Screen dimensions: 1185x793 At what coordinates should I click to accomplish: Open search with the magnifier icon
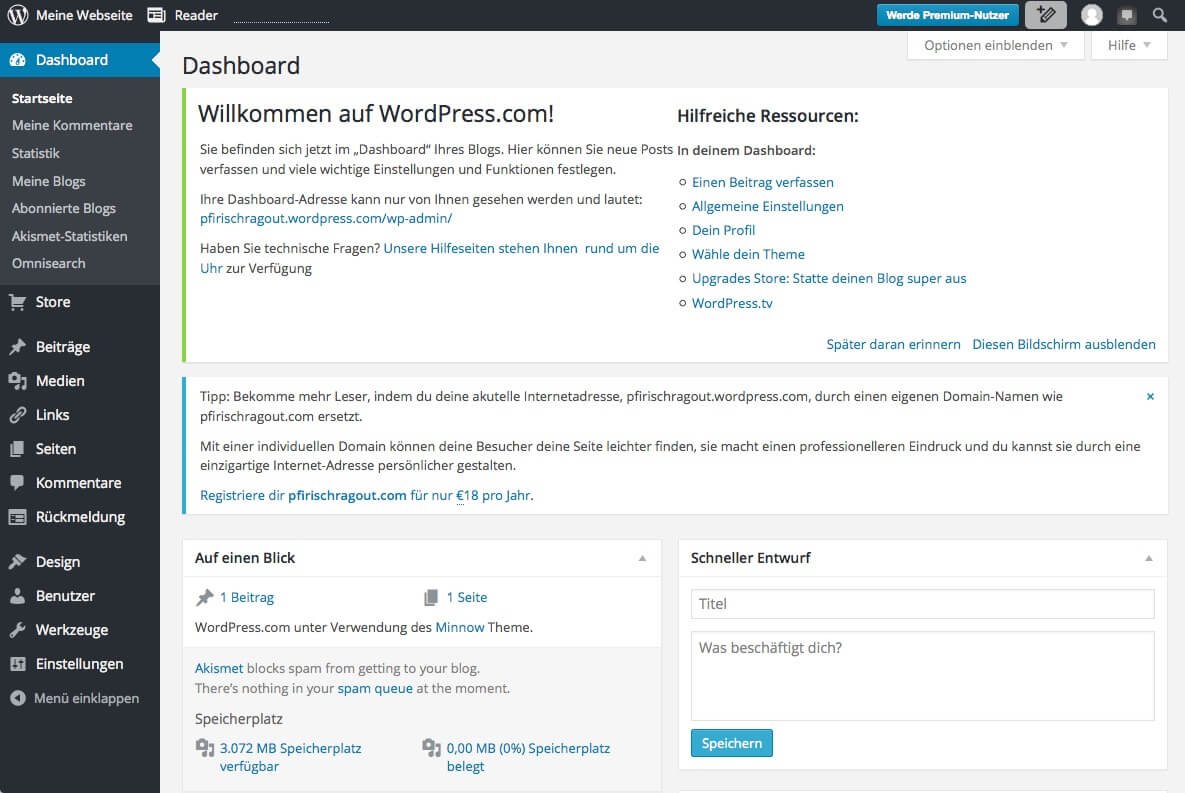coord(1159,14)
